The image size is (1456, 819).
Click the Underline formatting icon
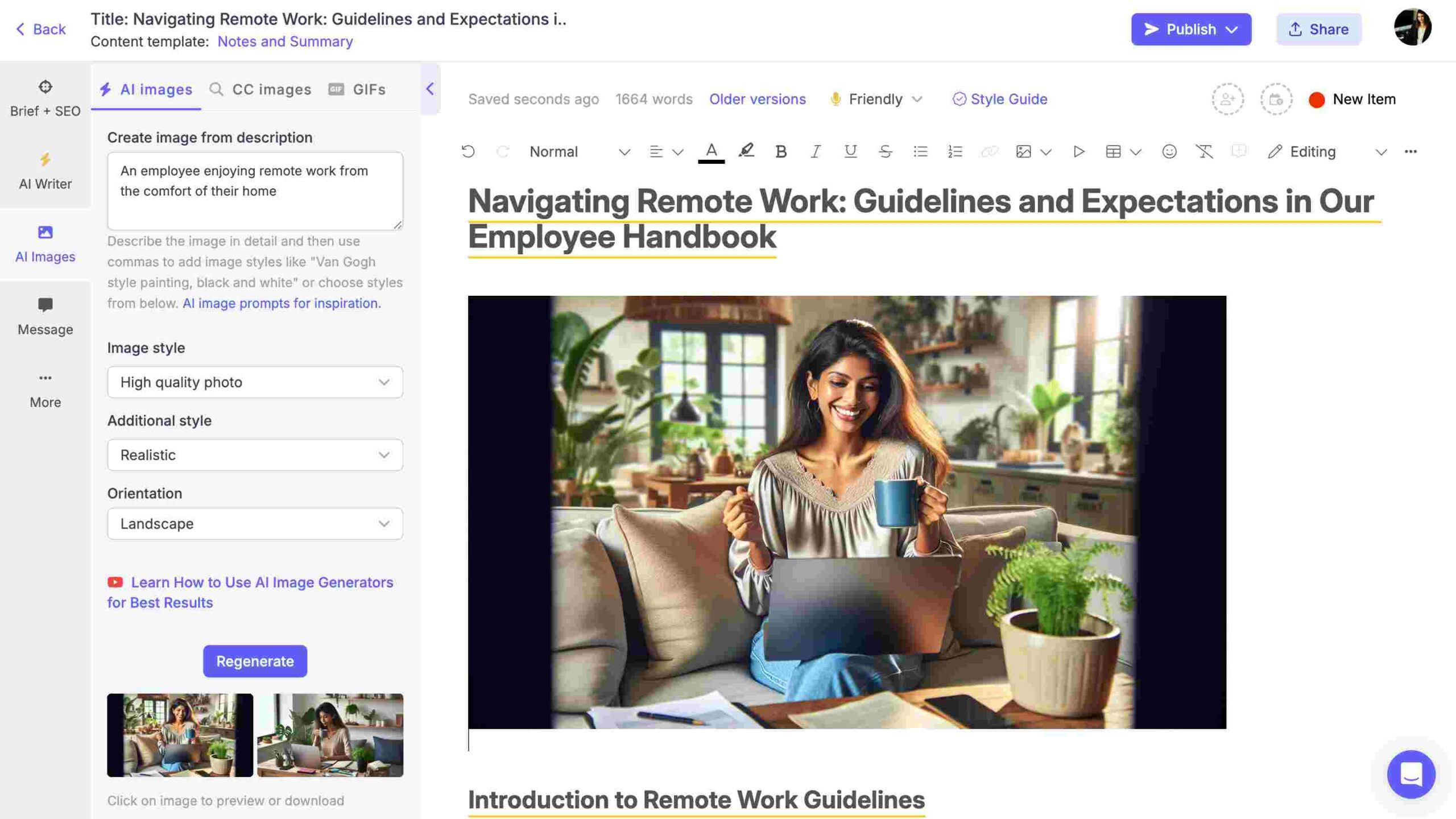849,152
